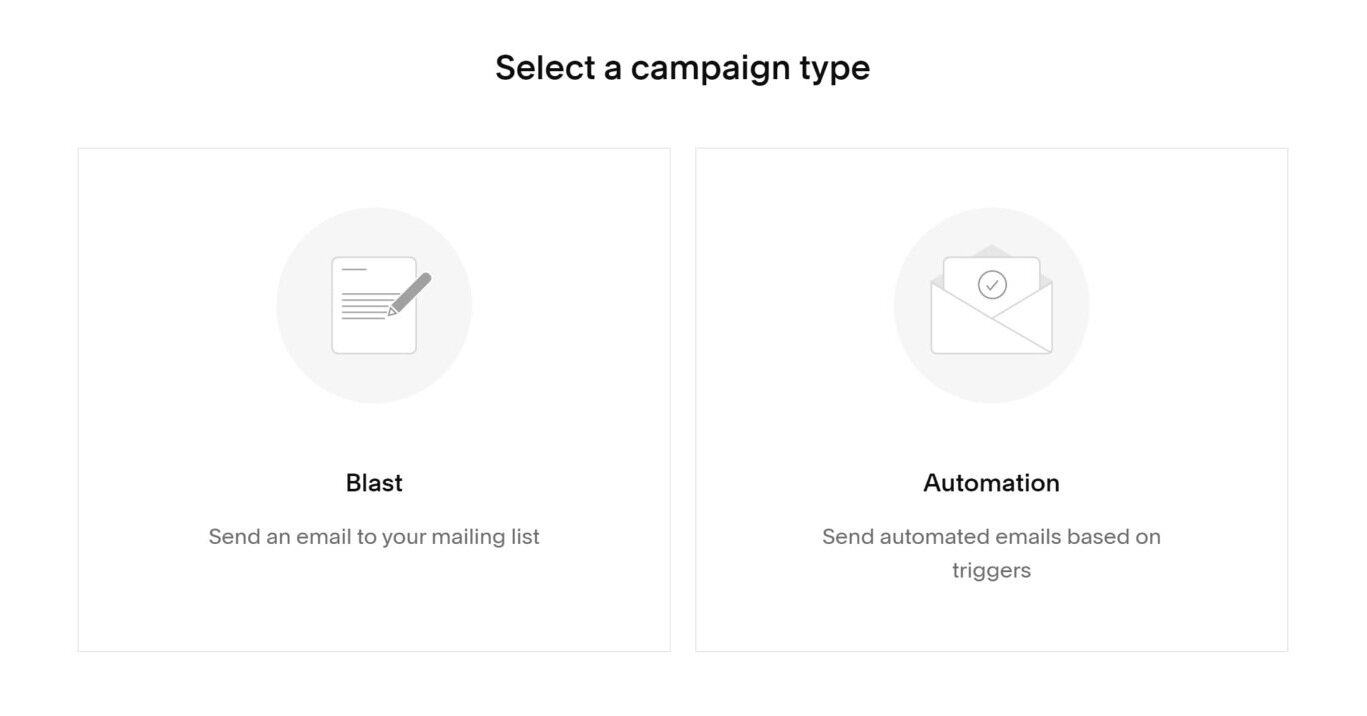Click the Automation title text

coord(991,483)
